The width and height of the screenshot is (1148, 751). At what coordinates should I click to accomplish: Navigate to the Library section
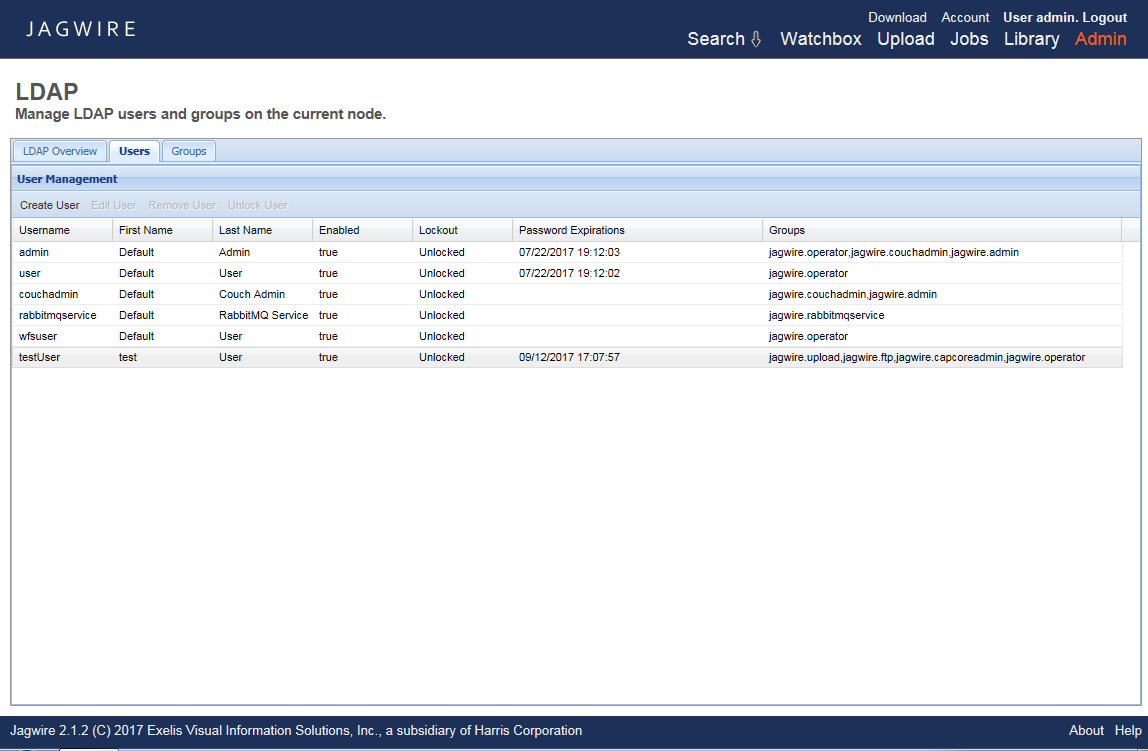1031,39
